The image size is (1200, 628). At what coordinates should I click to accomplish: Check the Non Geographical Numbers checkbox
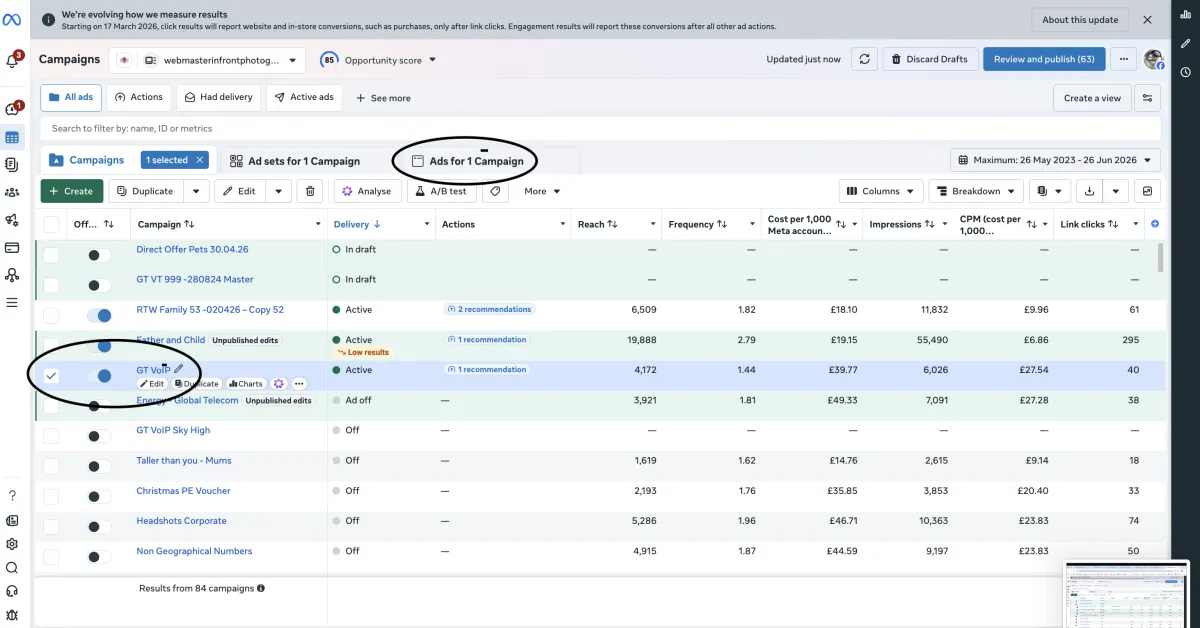pyautogui.click(x=51, y=556)
